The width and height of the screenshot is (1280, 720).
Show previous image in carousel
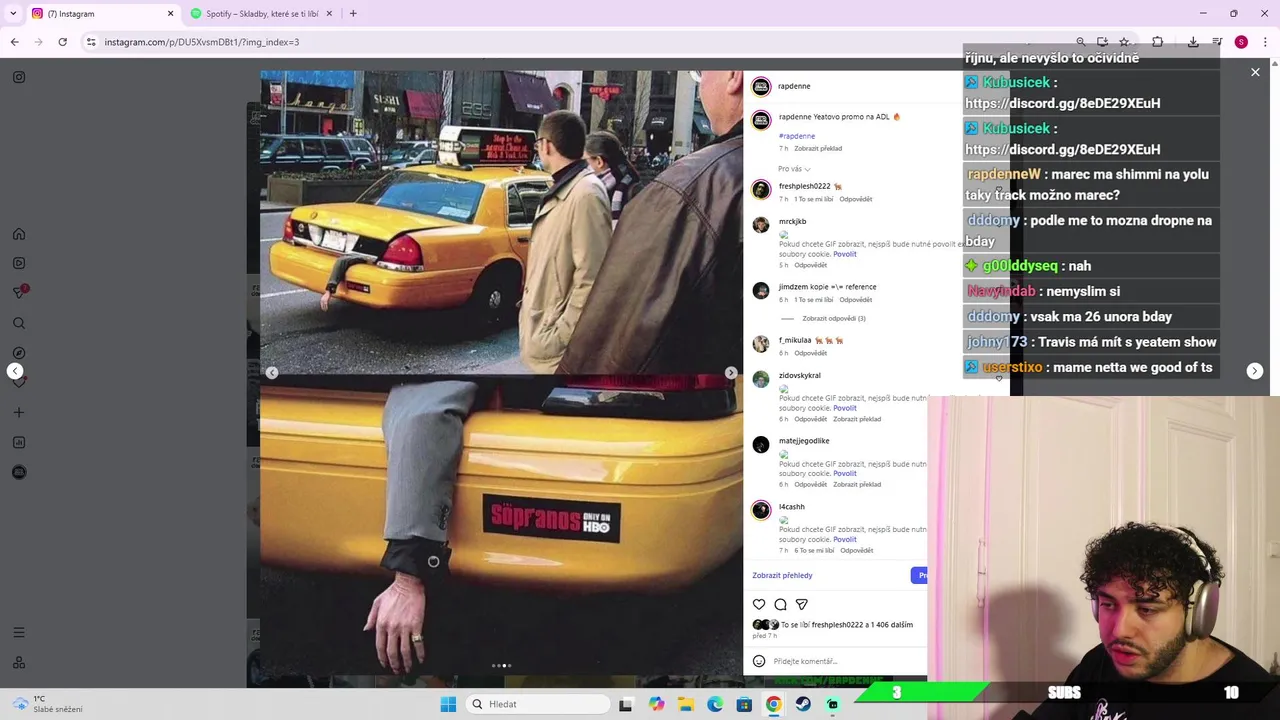tap(272, 373)
